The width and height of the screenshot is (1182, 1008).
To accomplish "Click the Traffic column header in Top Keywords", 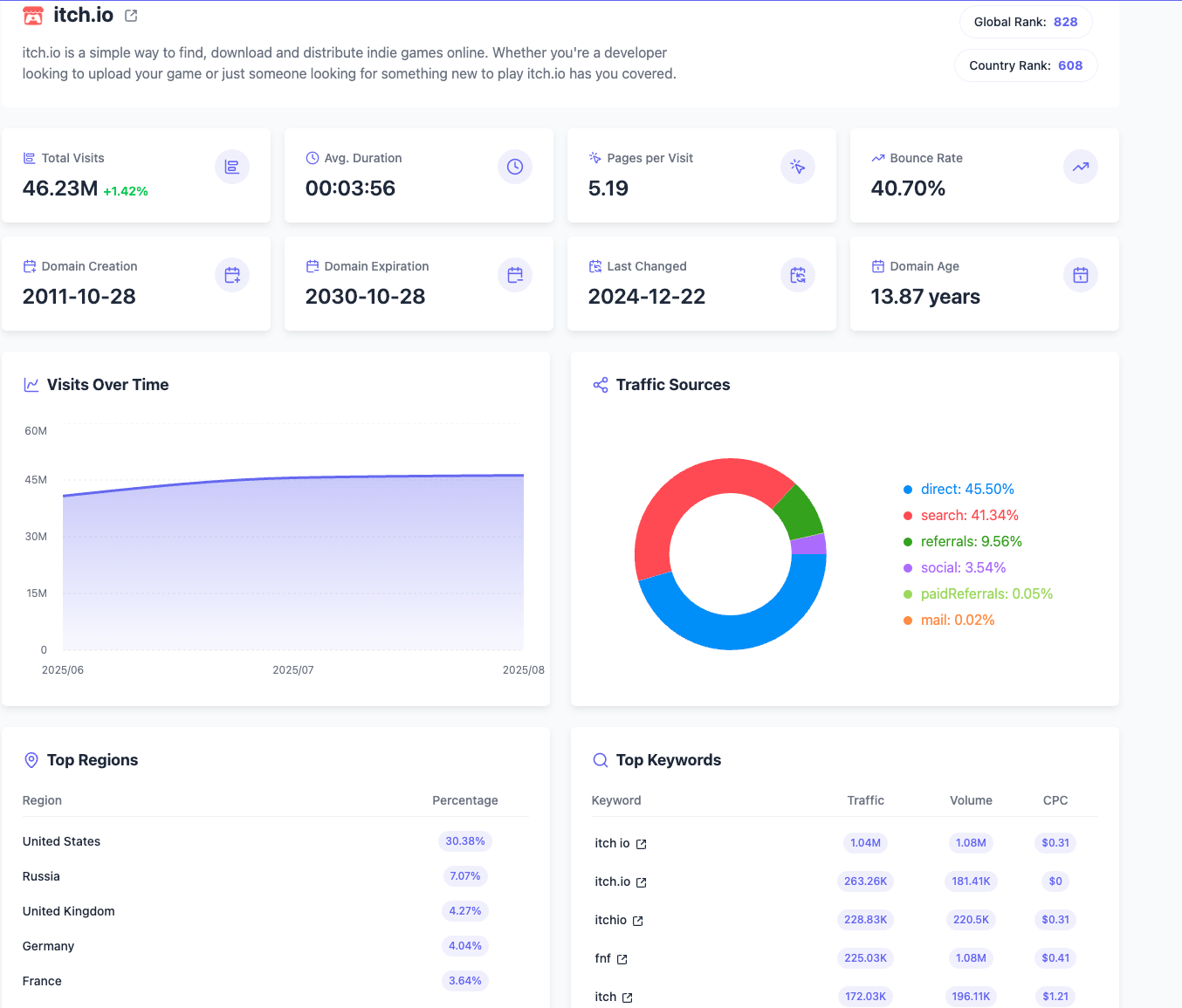I will click(865, 800).
